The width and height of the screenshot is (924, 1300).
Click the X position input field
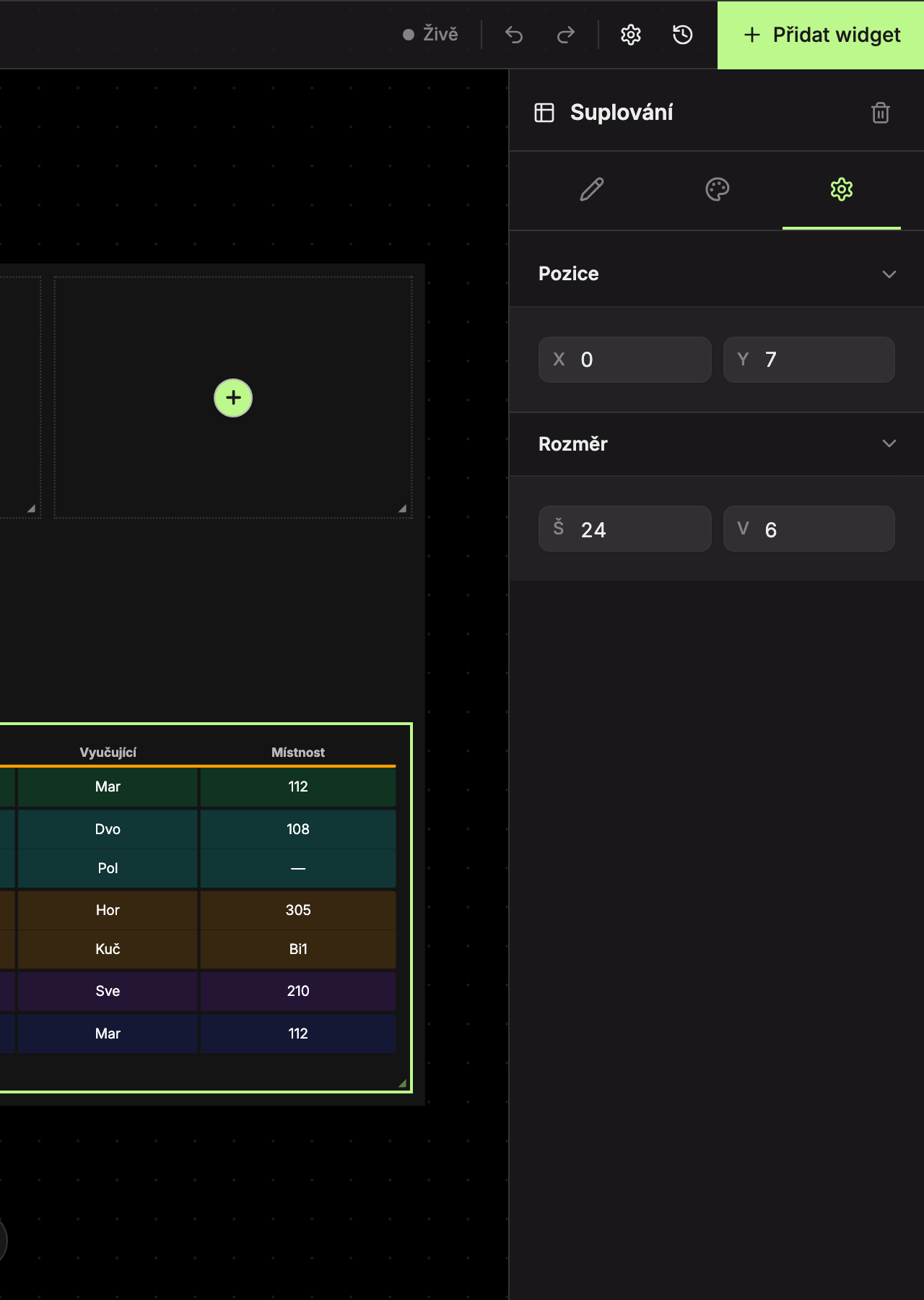(625, 360)
